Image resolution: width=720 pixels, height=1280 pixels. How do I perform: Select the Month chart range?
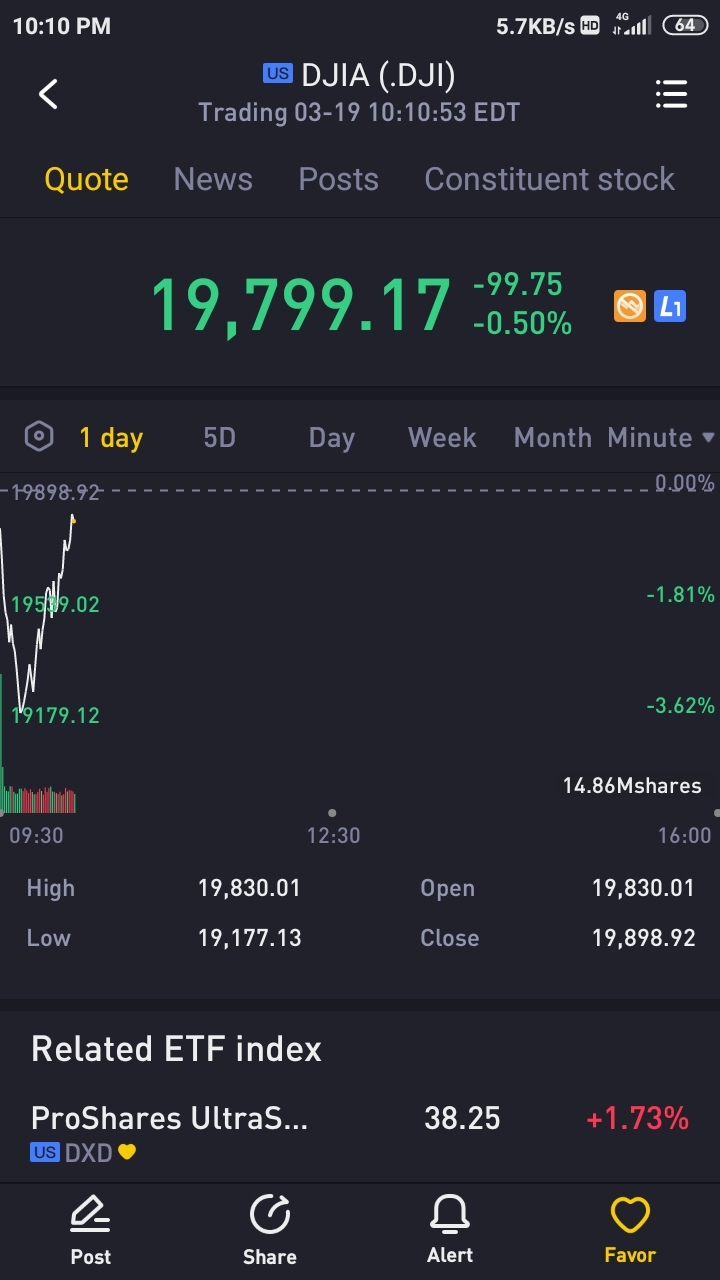point(552,438)
